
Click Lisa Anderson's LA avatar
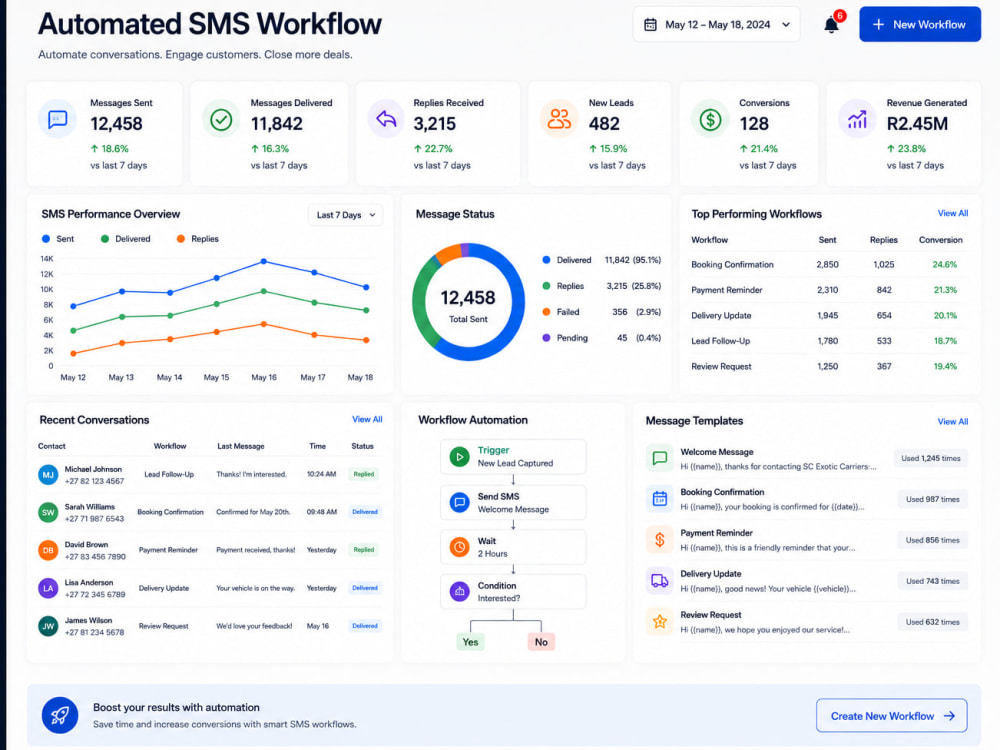pyautogui.click(x=48, y=588)
